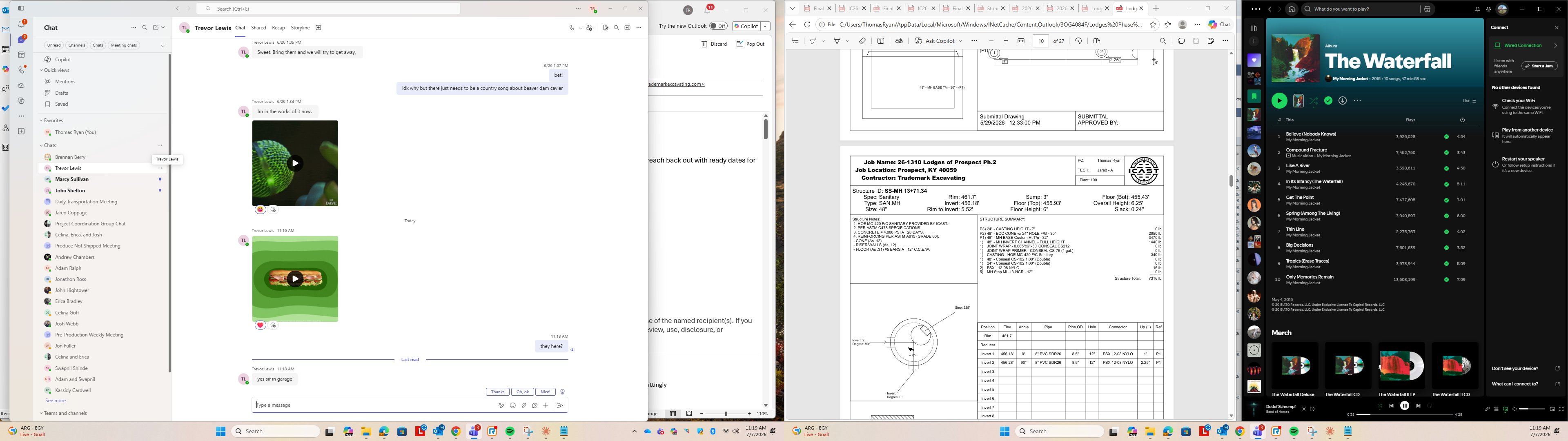Open Your Library icon in Spotify
1568x441 pixels.
click(x=1253, y=28)
